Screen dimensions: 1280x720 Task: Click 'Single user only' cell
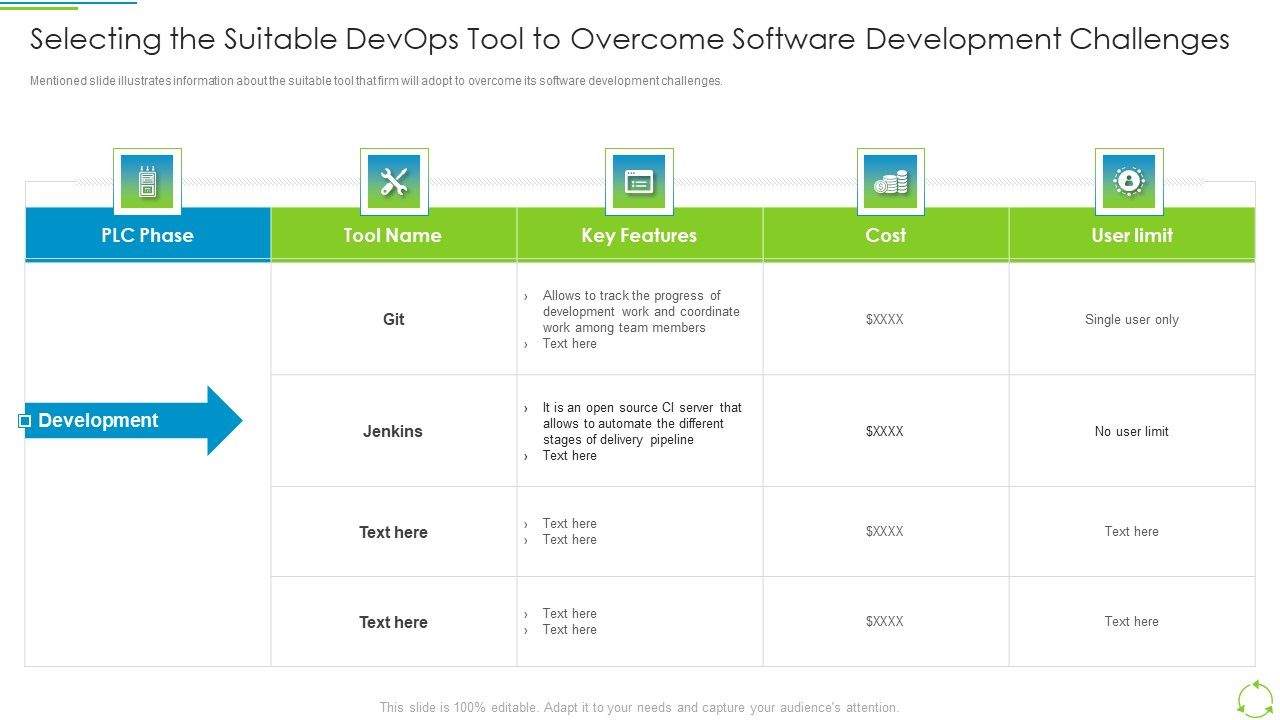pyautogui.click(x=1132, y=319)
